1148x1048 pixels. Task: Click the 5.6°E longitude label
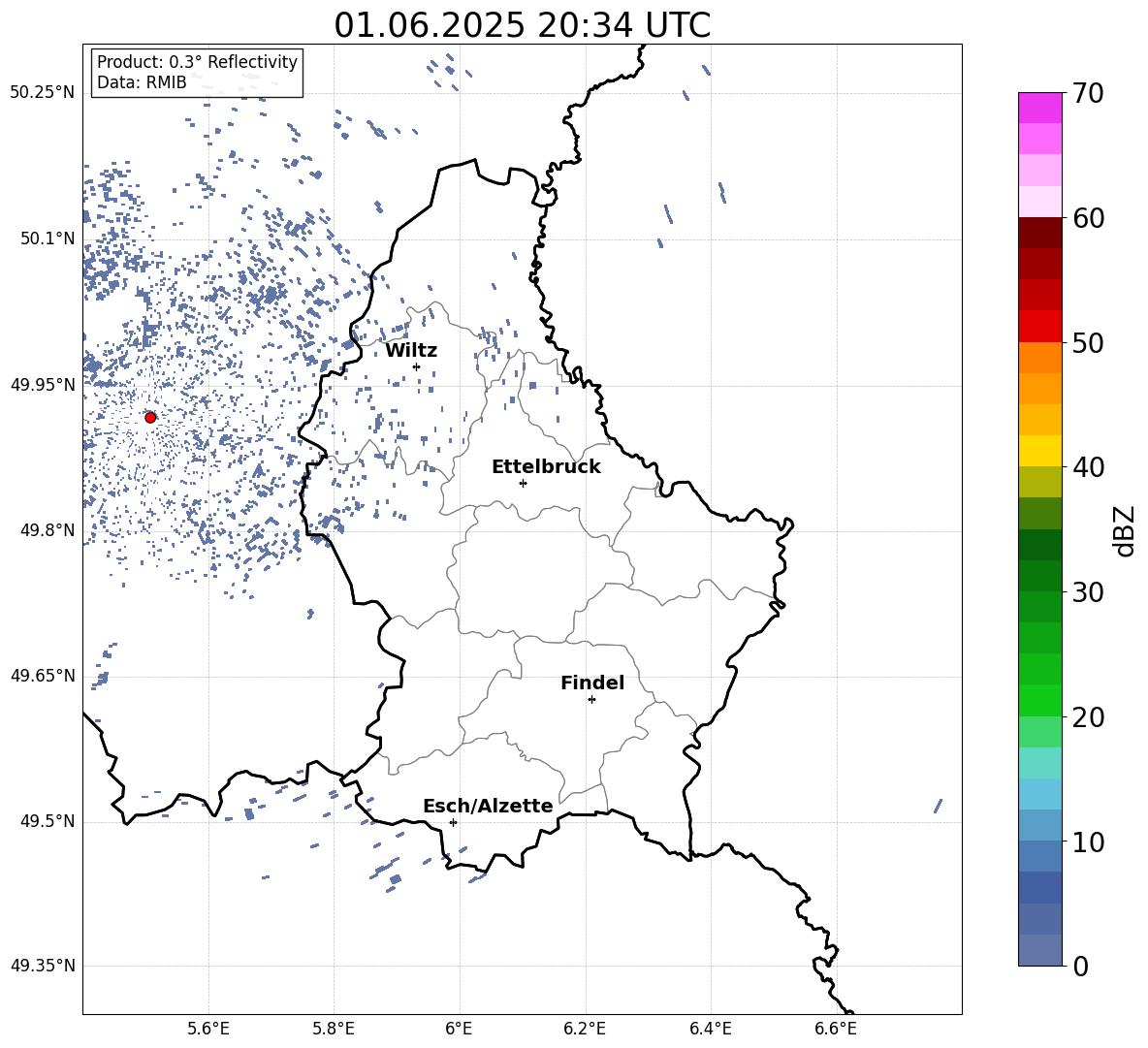pos(208,1029)
